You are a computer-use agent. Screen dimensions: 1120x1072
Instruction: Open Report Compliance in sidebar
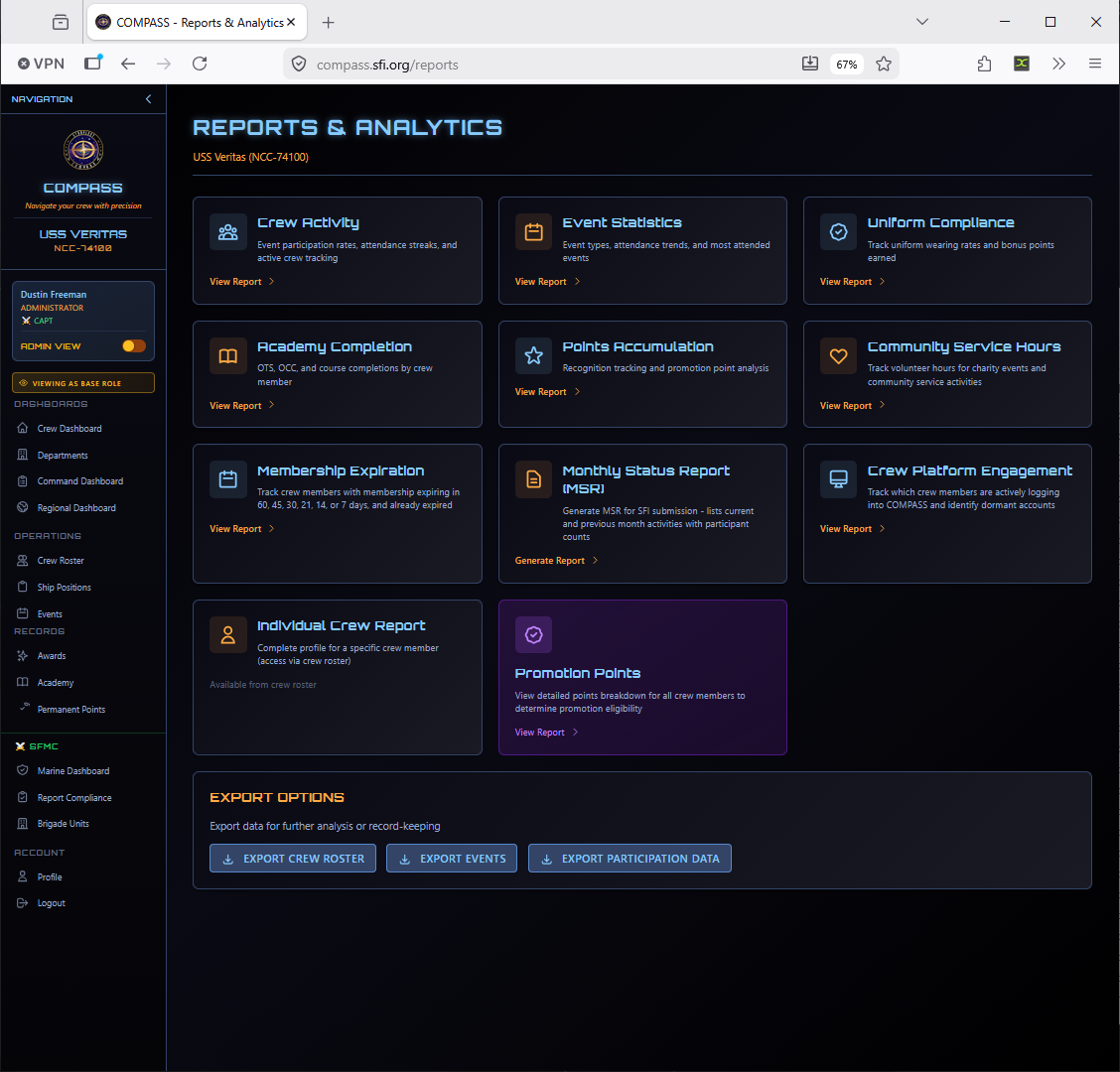(x=74, y=798)
